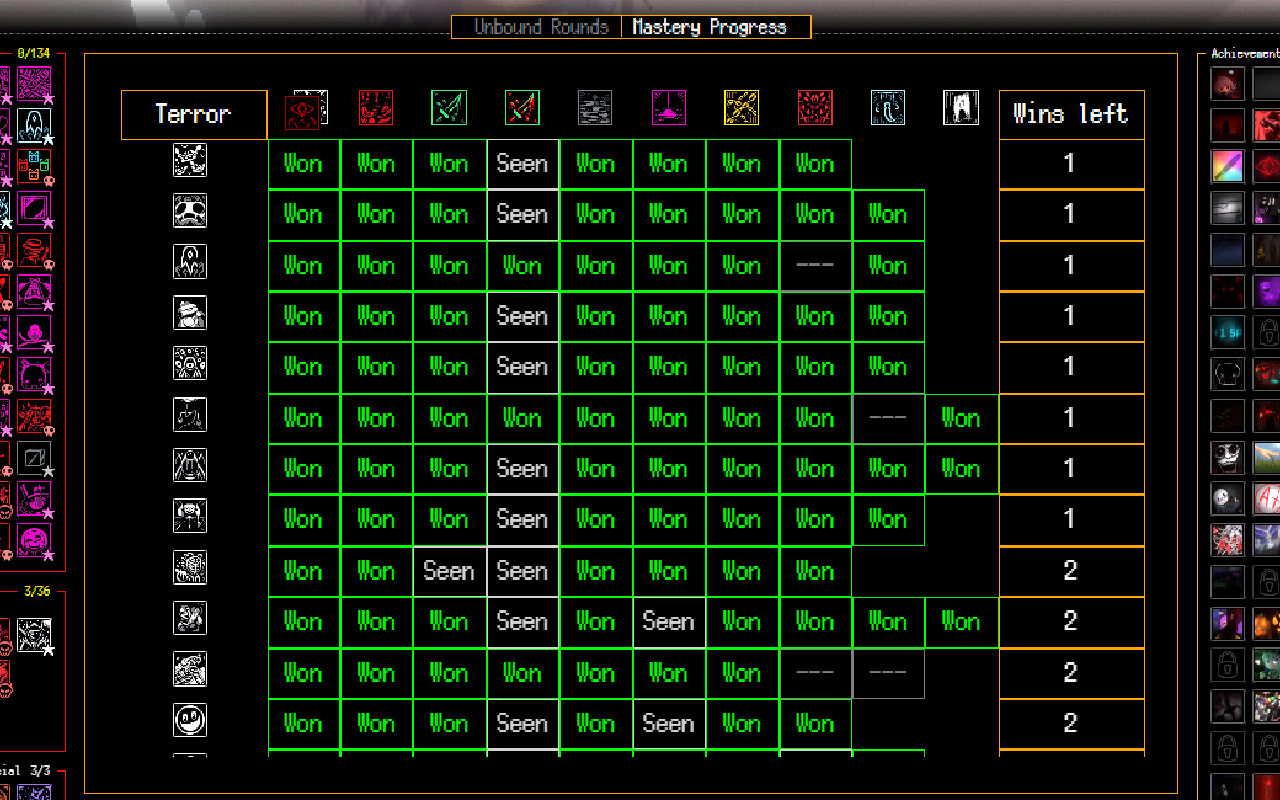Open the red circled 'A' achievement
This screenshot has height=800, width=1280.
tap(1269, 498)
